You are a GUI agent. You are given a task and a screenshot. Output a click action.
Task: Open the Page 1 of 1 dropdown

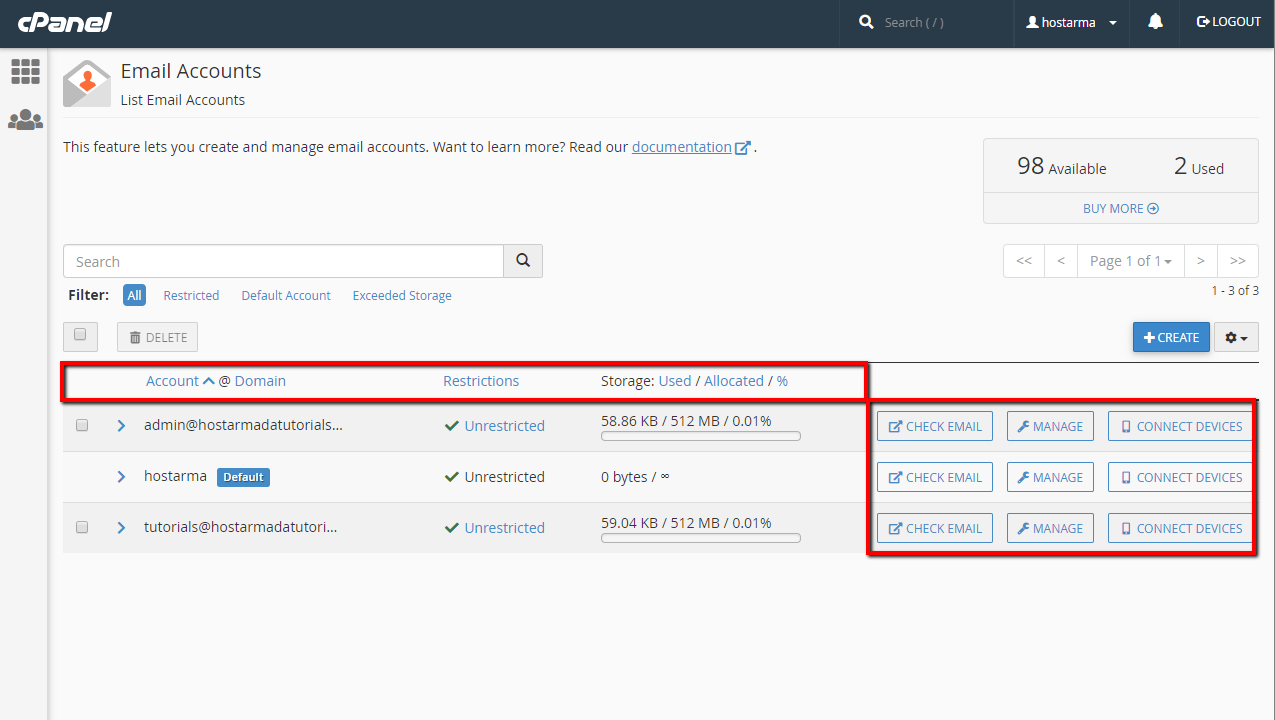click(1130, 261)
